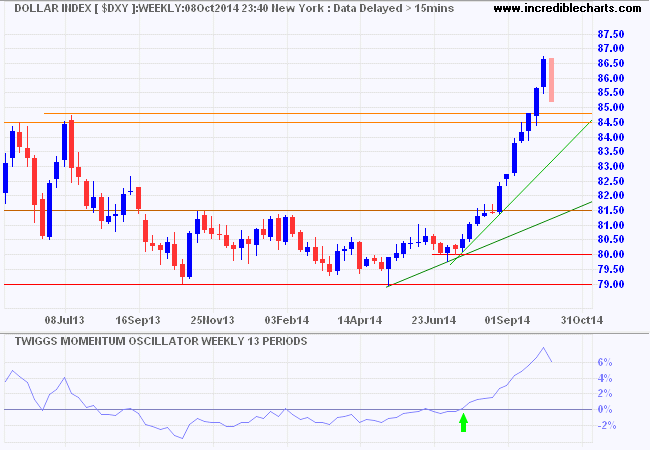Select the 84.00 price axis label
Image resolution: width=650 pixels, height=450 pixels.
(611, 137)
